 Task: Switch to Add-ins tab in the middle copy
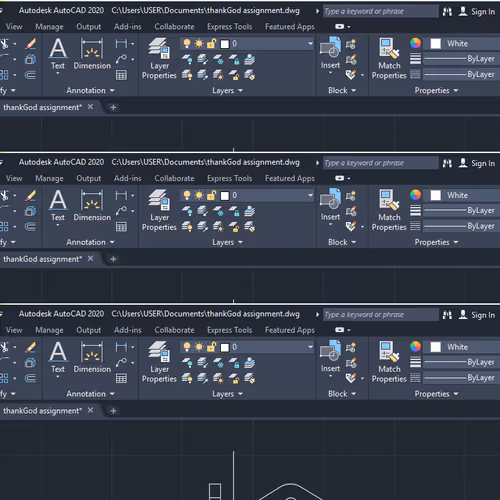point(128,178)
